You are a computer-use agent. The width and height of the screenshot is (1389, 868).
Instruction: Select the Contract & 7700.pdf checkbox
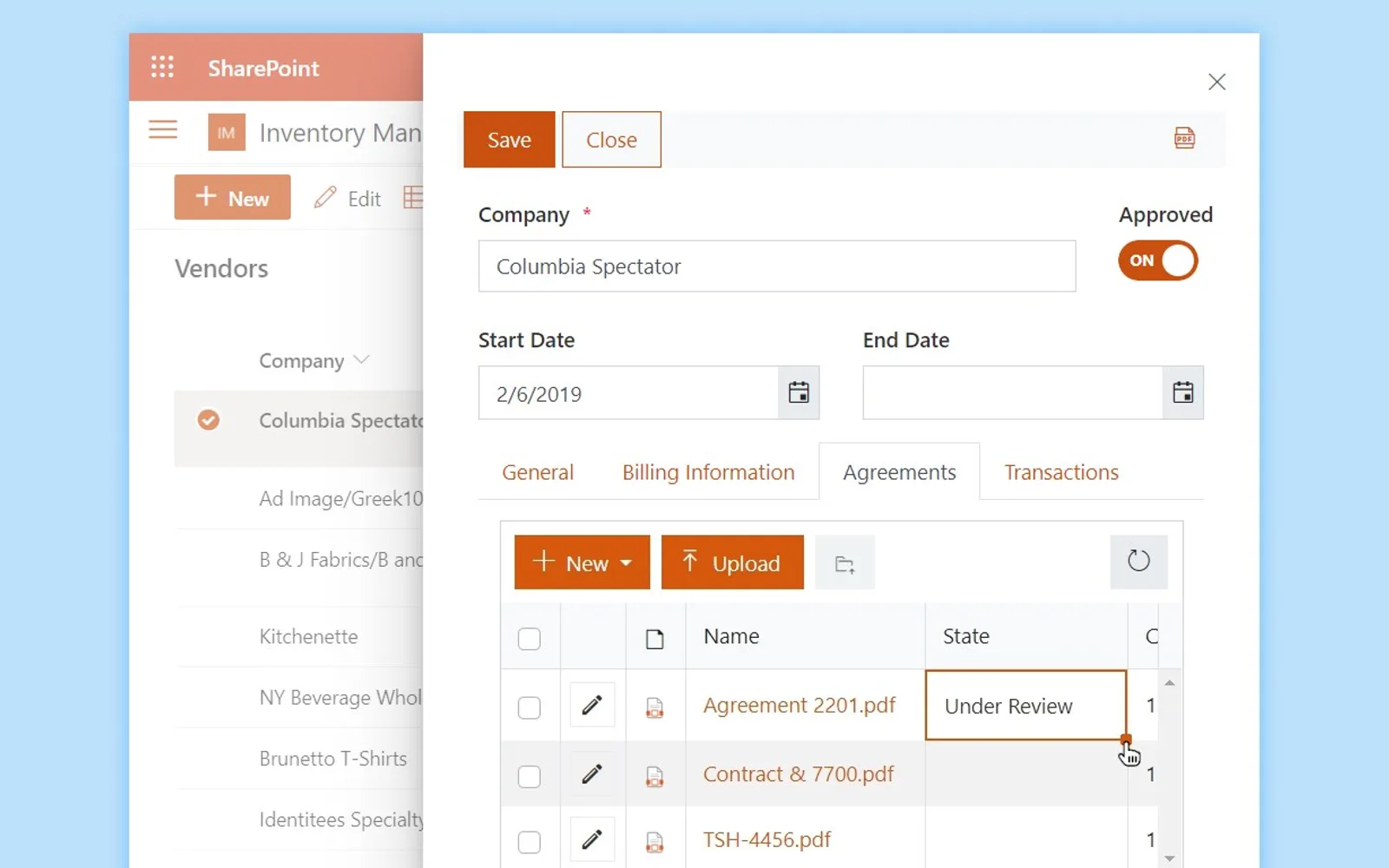pyautogui.click(x=529, y=776)
